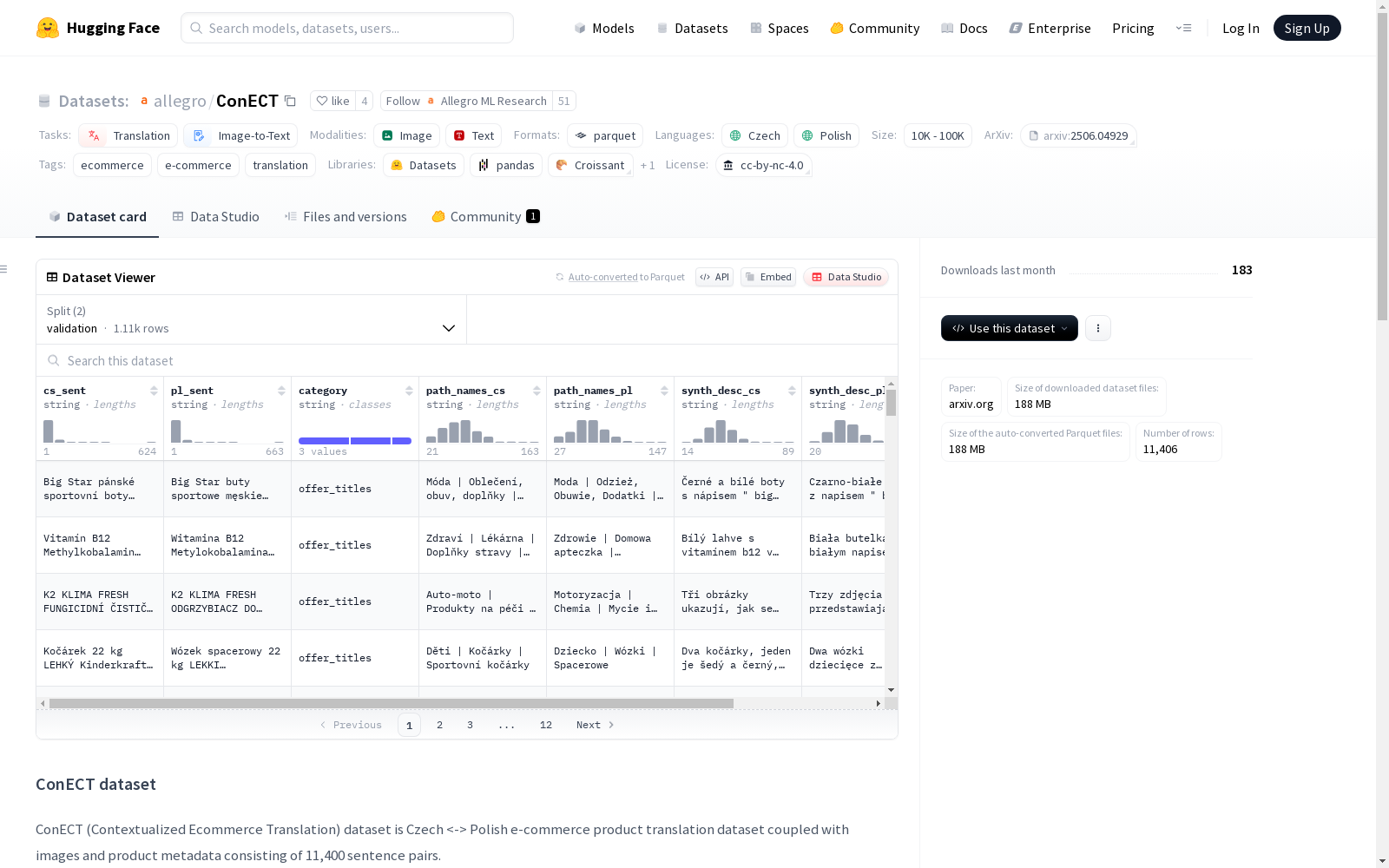
Task: Follow Allegro ML Research
Action: (466, 101)
